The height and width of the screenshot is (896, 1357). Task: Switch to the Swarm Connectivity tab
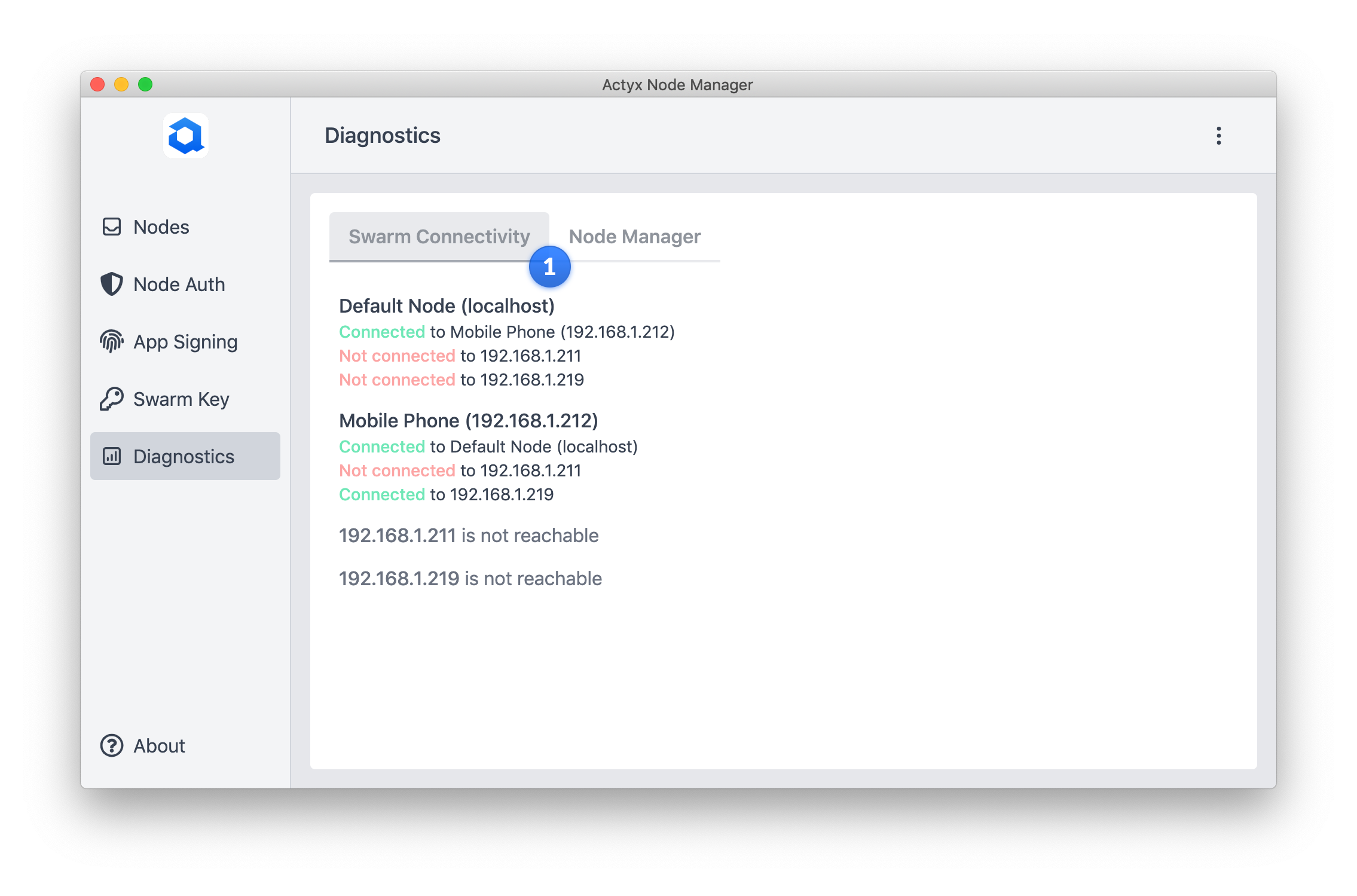pyautogui.click(x=438, y=237)
